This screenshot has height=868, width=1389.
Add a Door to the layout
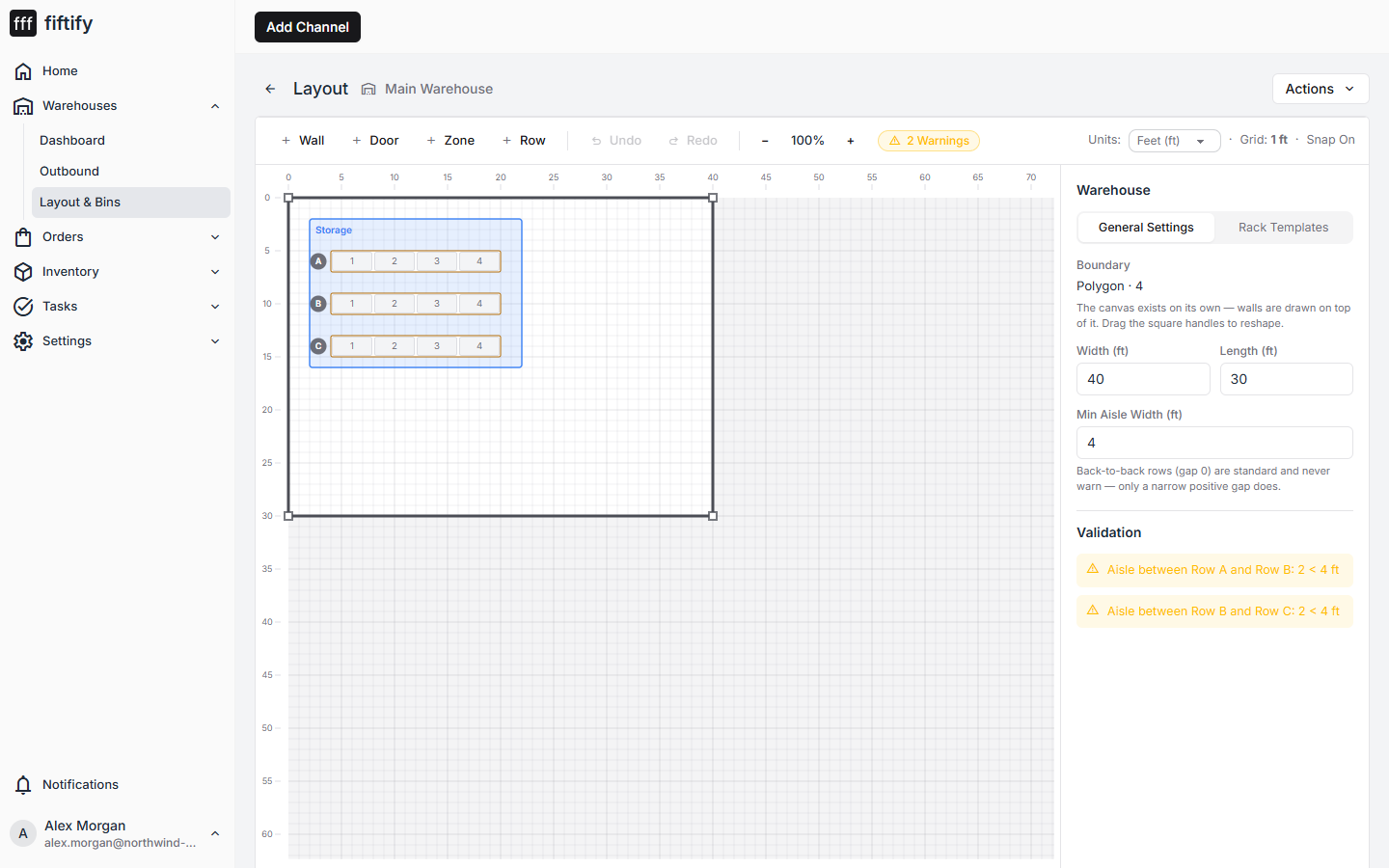tap(375, 141)
